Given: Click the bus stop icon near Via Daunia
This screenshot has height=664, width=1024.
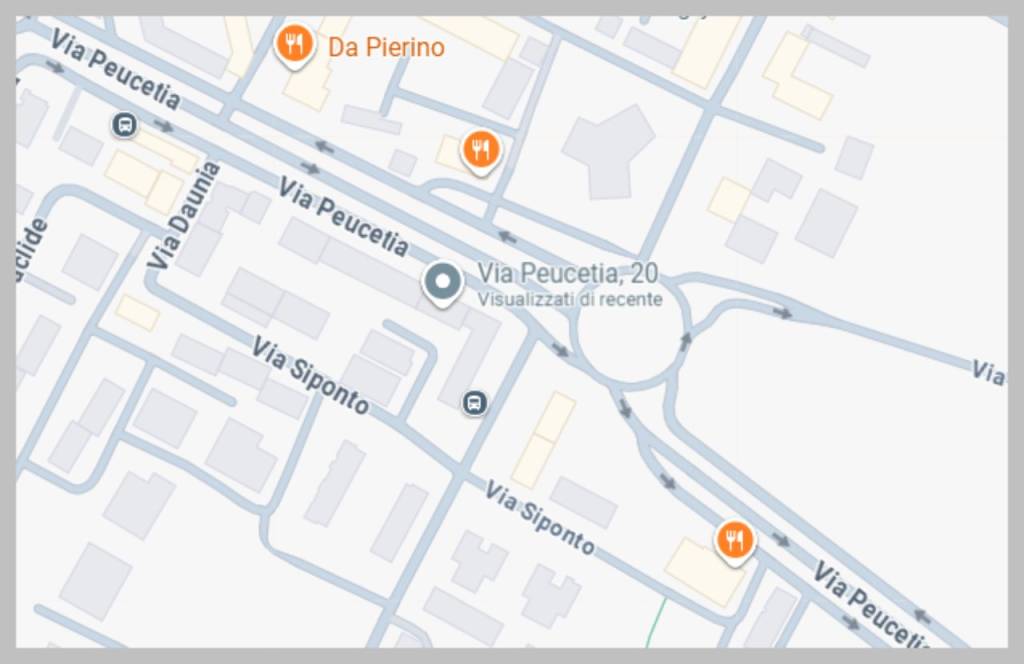Looking at the screenshot, I should tap(124, 124).
